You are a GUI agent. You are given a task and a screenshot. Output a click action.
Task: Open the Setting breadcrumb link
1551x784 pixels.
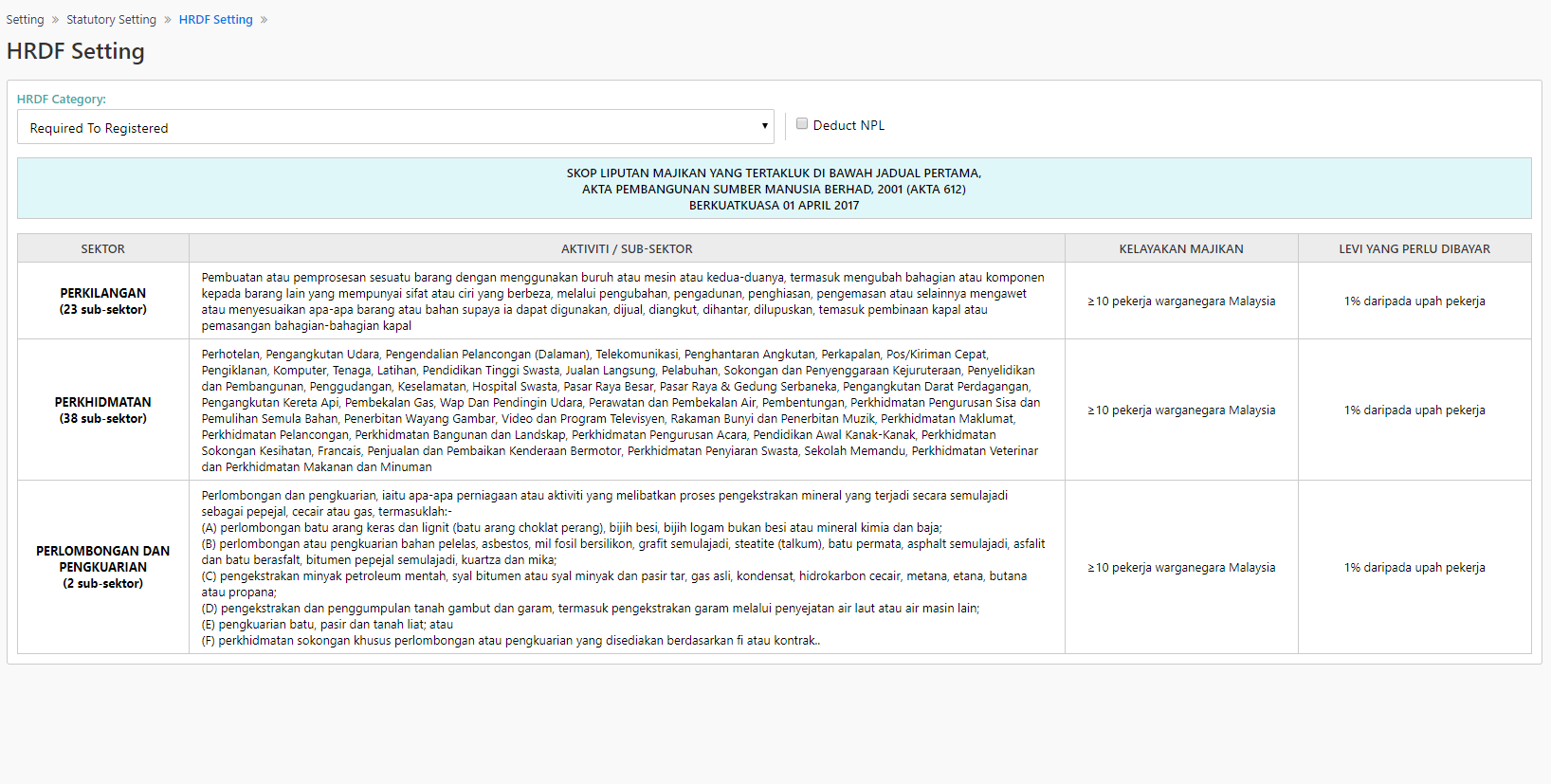(25, 19)
